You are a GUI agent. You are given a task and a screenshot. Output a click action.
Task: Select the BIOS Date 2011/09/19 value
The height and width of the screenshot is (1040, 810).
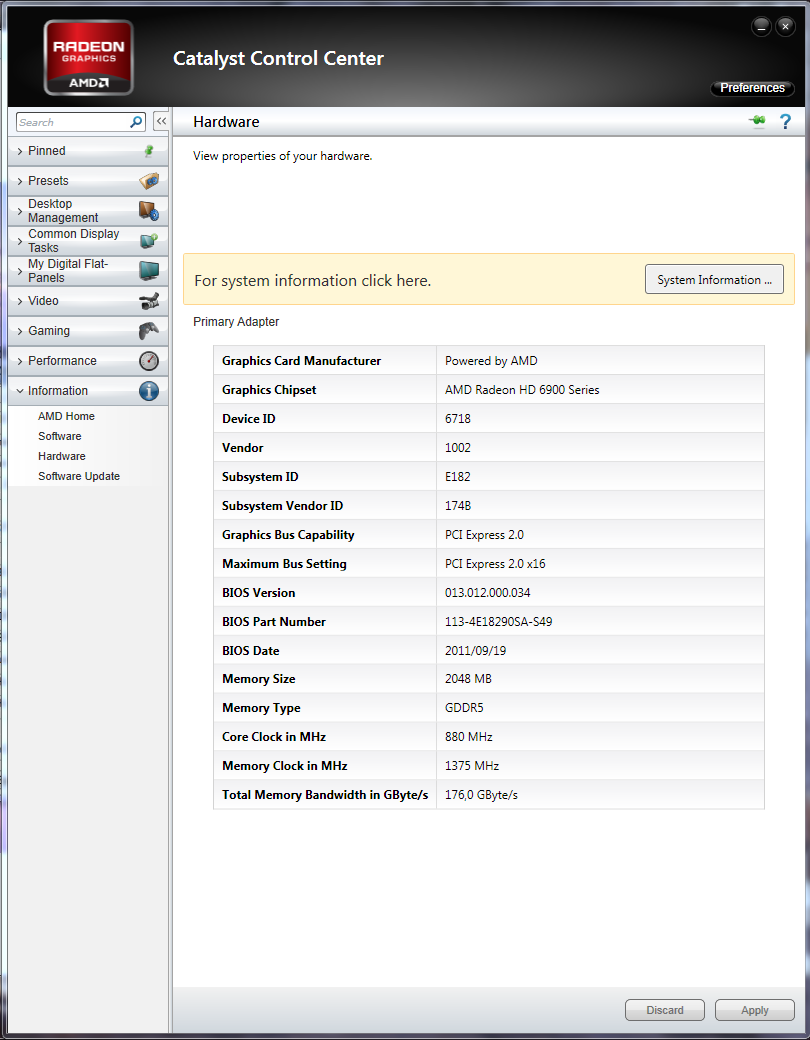[x=475, y=651]
